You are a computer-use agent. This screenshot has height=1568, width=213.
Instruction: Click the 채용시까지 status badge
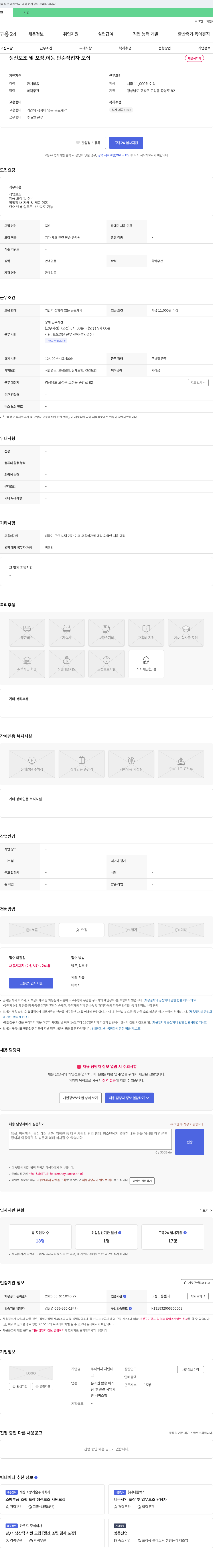click(x=194, y=58)
